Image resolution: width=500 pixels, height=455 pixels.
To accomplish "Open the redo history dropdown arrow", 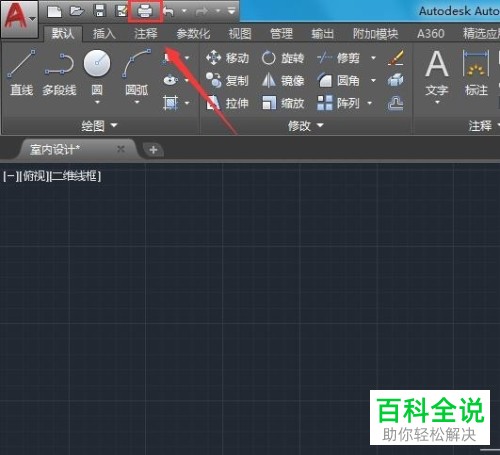I will tap(217, 11).
